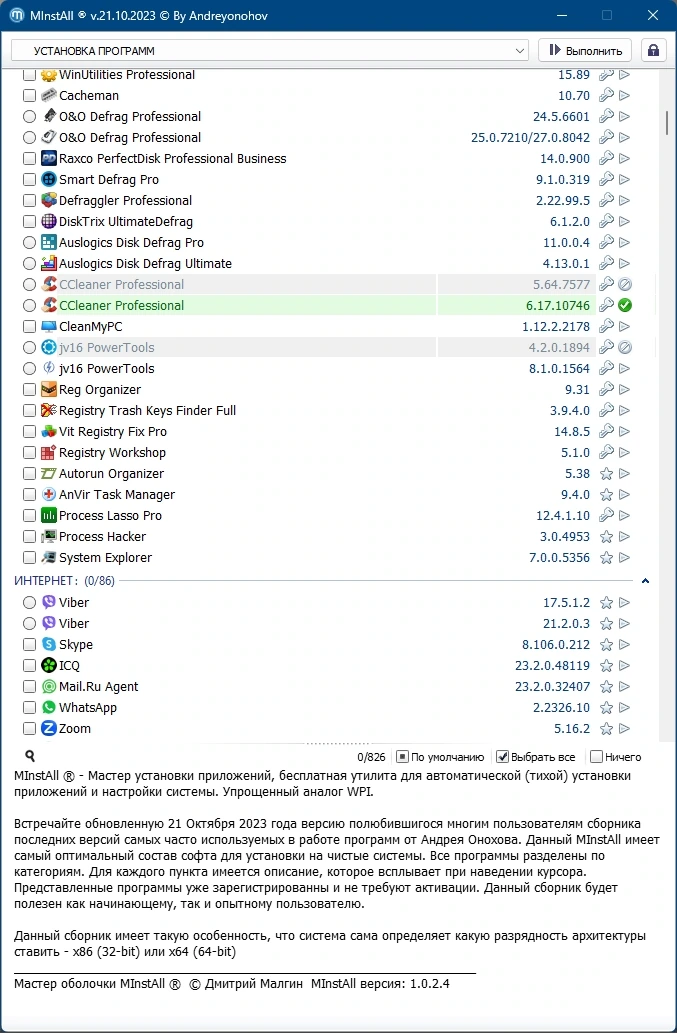Check the Cacheman checkbox

coord(29,96)
